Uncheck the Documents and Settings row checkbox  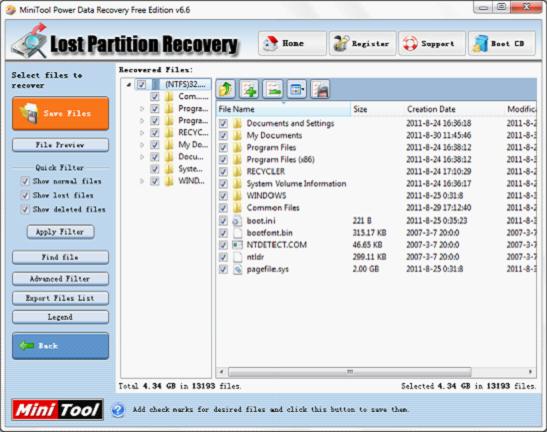point(223,124)
